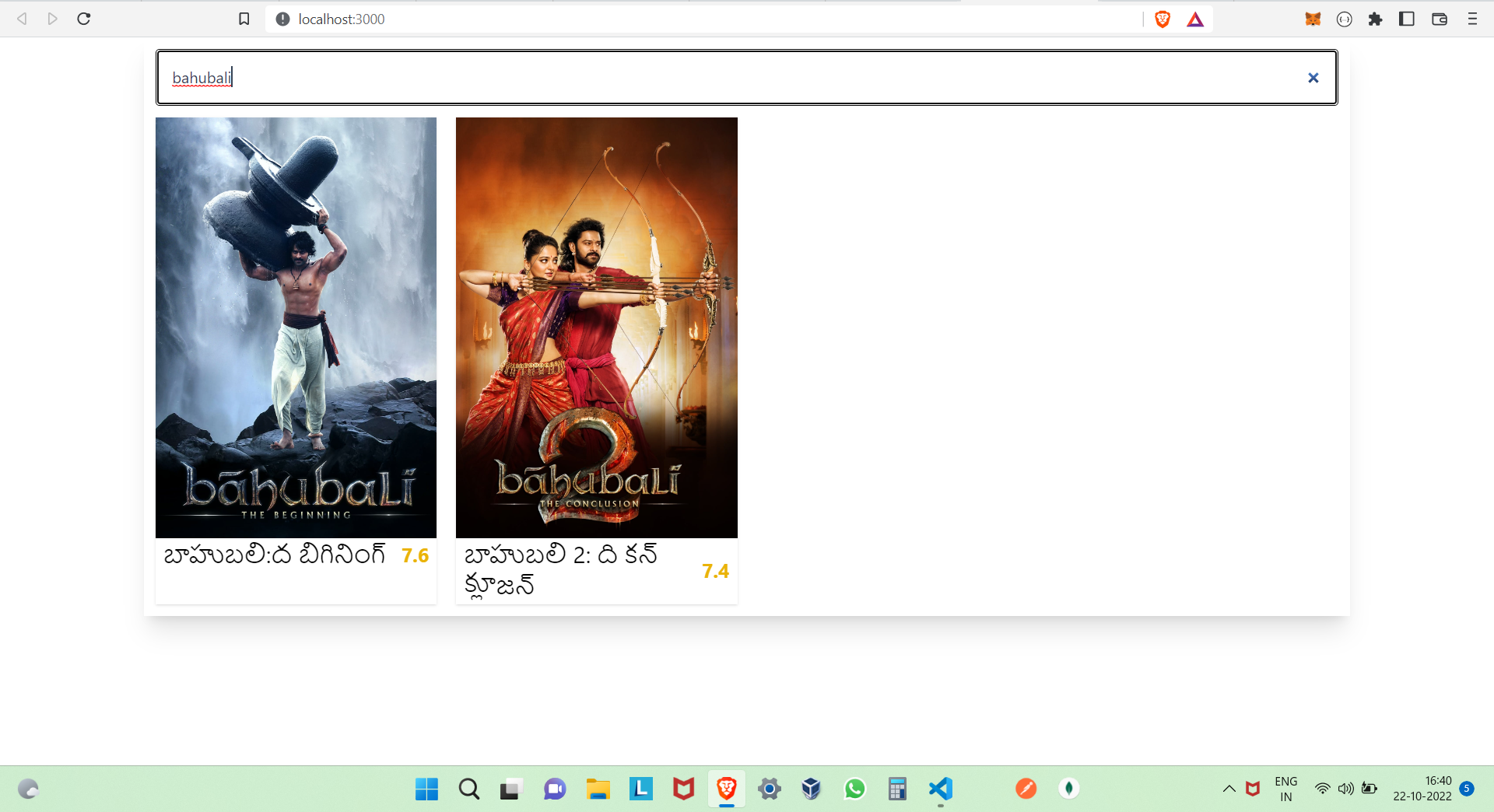Launch VS Code from the taskbar

tap(941, 789)
